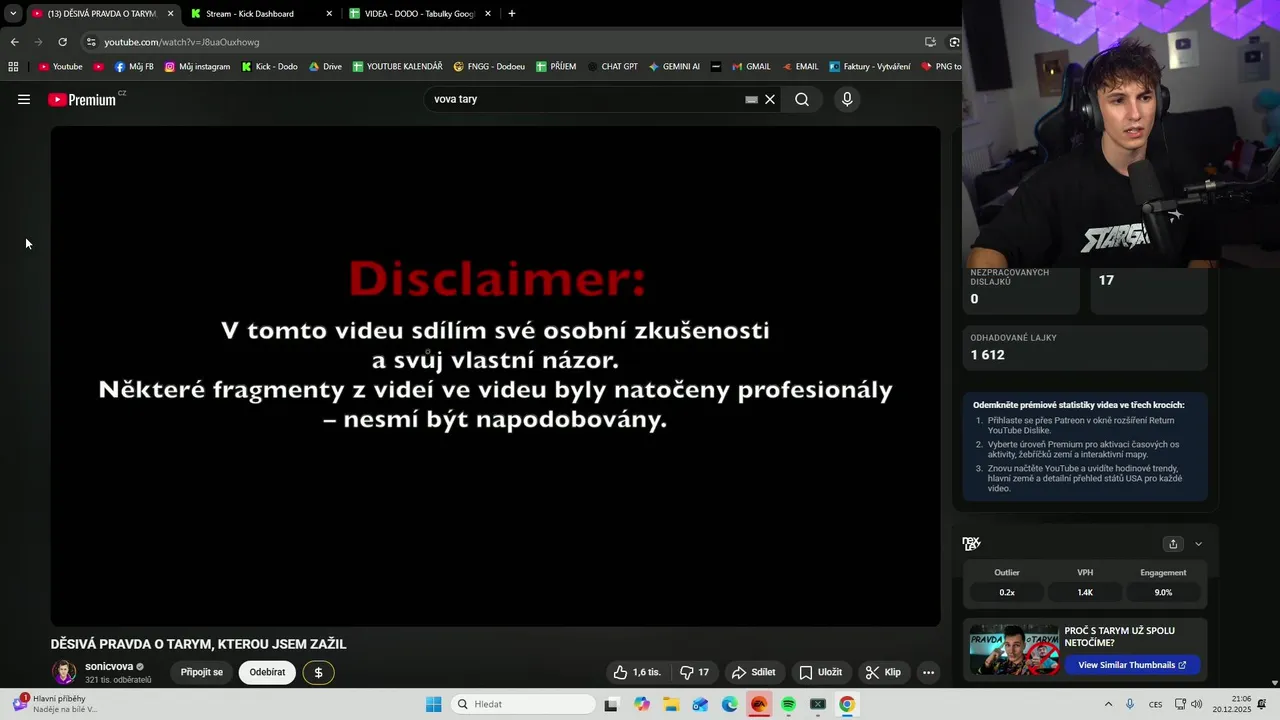Reload the page
The width and height of the screenshot is (1280, 720).
[x=62, y=42]
